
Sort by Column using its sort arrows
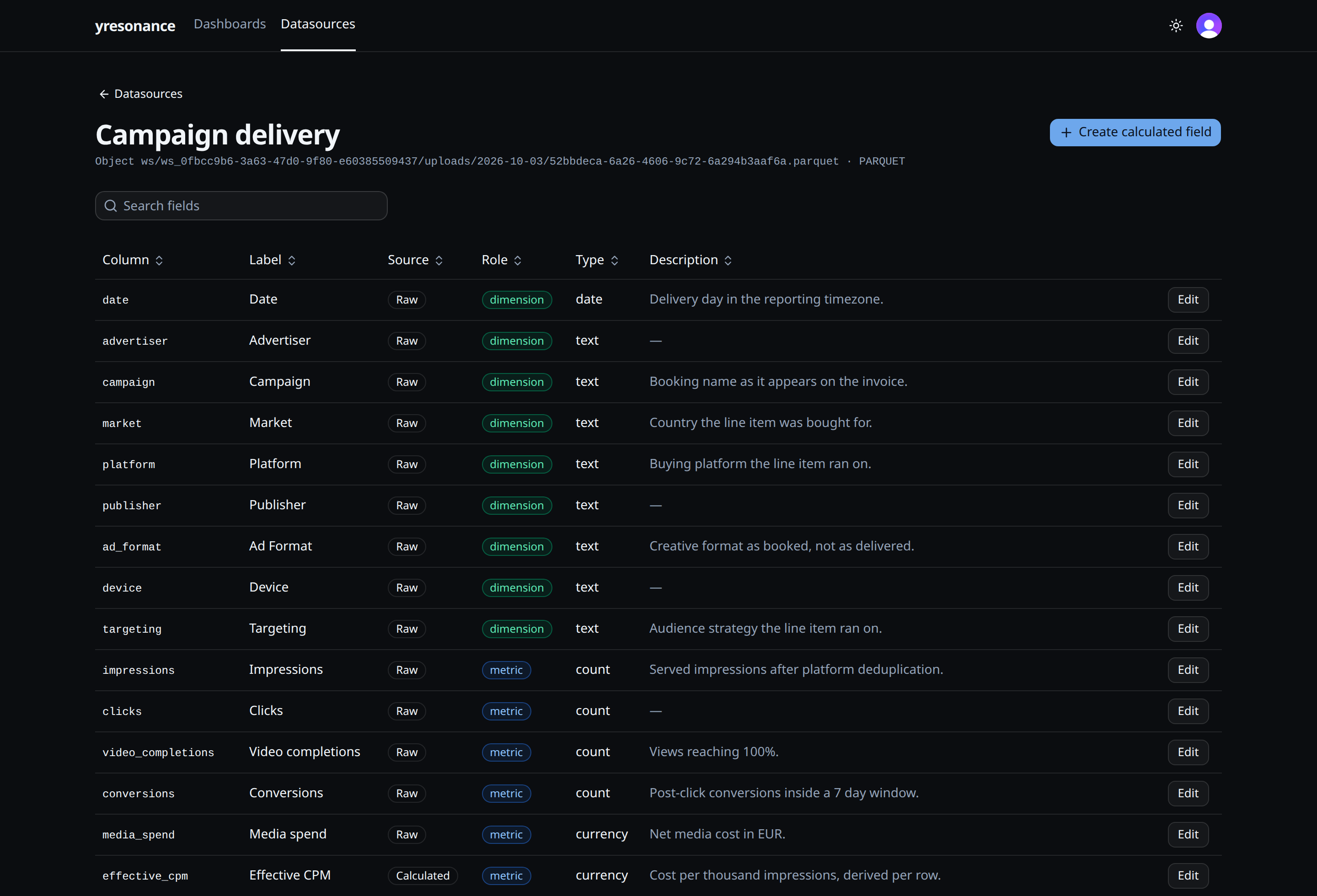tap(159, 260)
